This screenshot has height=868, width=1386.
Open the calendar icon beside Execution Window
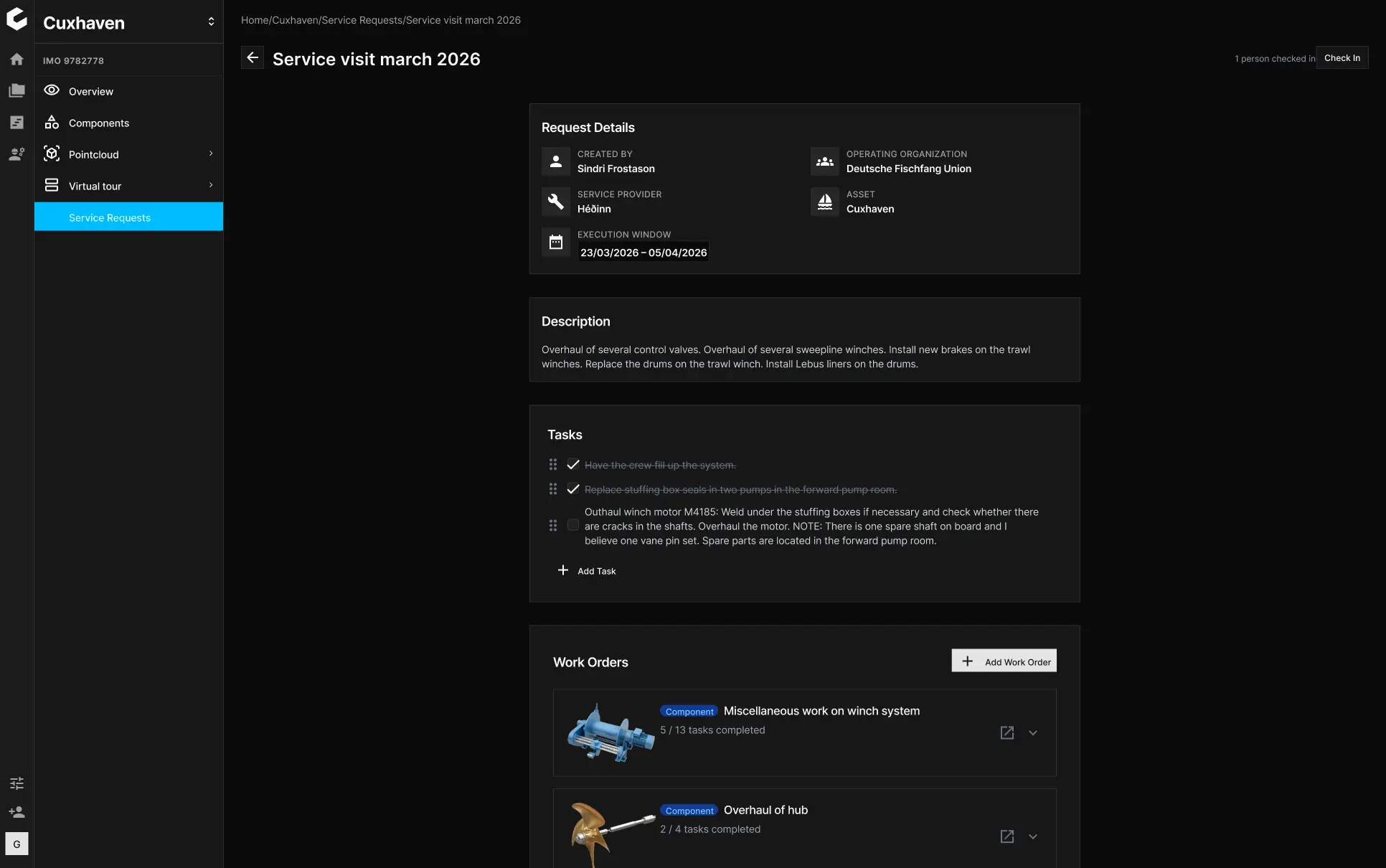555,242
